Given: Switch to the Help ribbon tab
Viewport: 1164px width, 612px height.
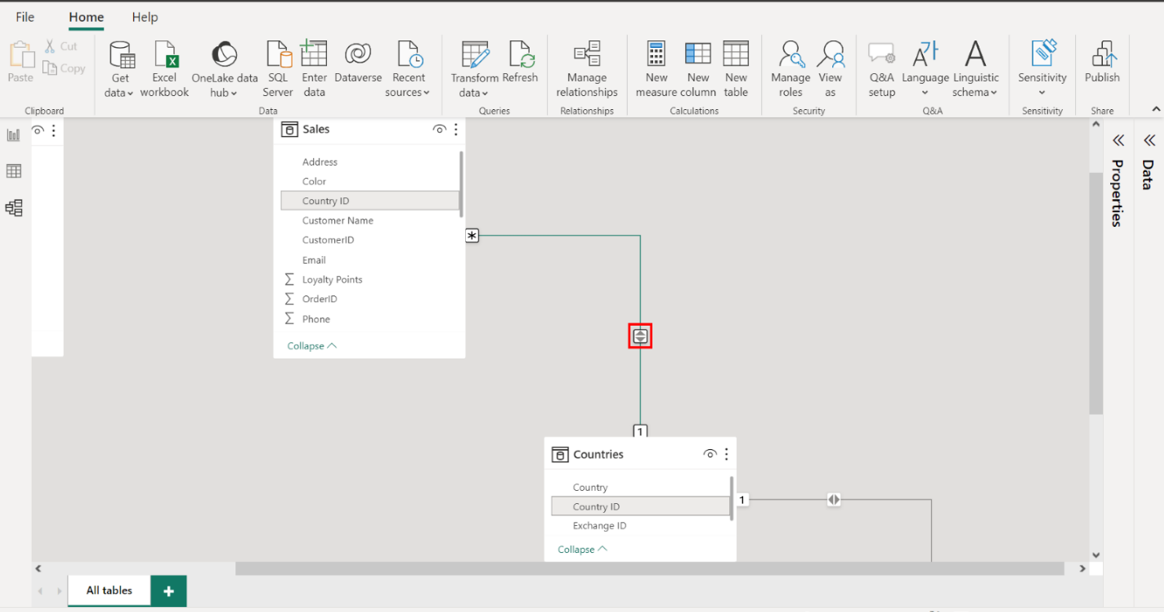Looking at the screenshot, I should click(145, 17).
